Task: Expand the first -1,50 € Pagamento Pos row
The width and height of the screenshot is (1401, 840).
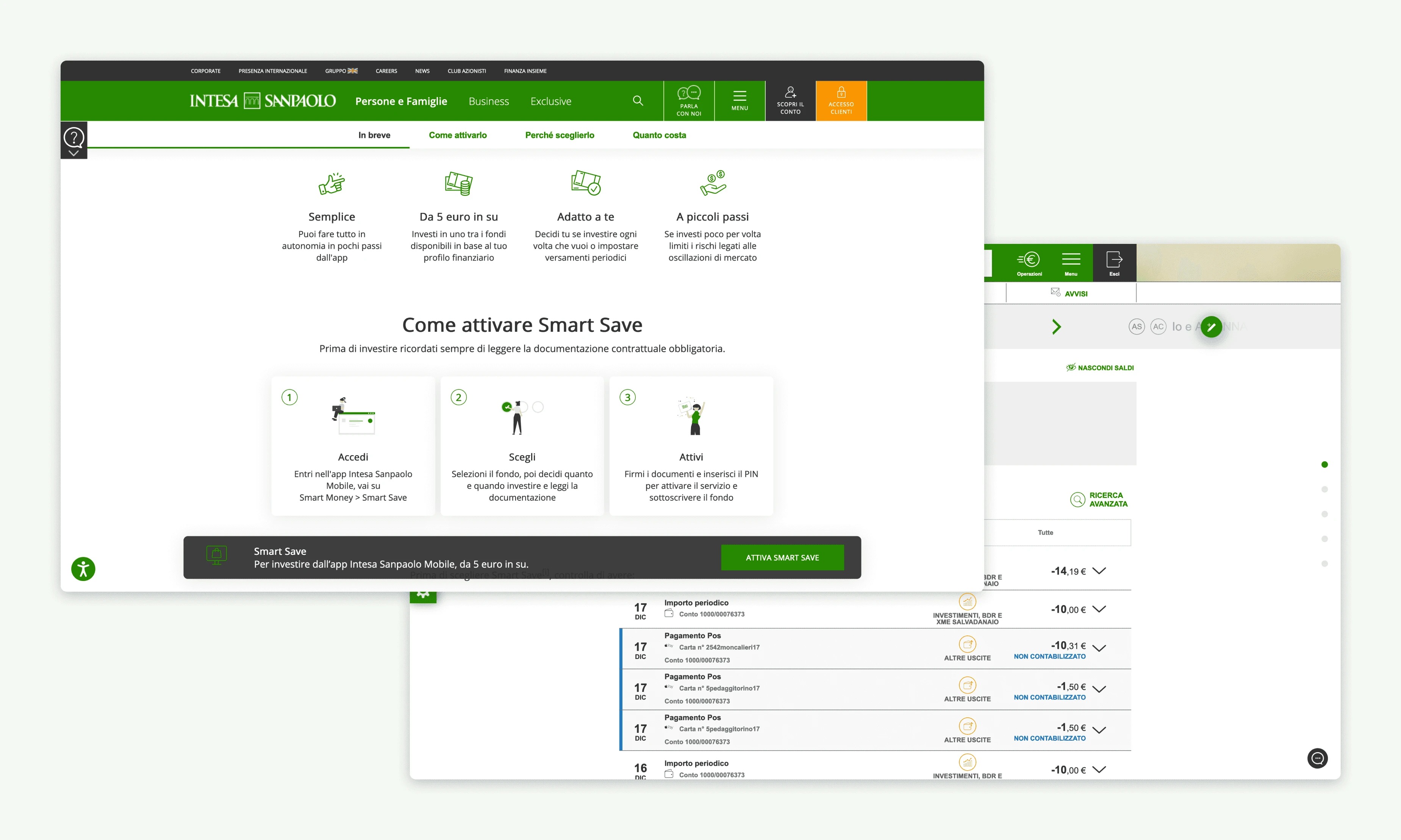Action: tap(1099, 689)
